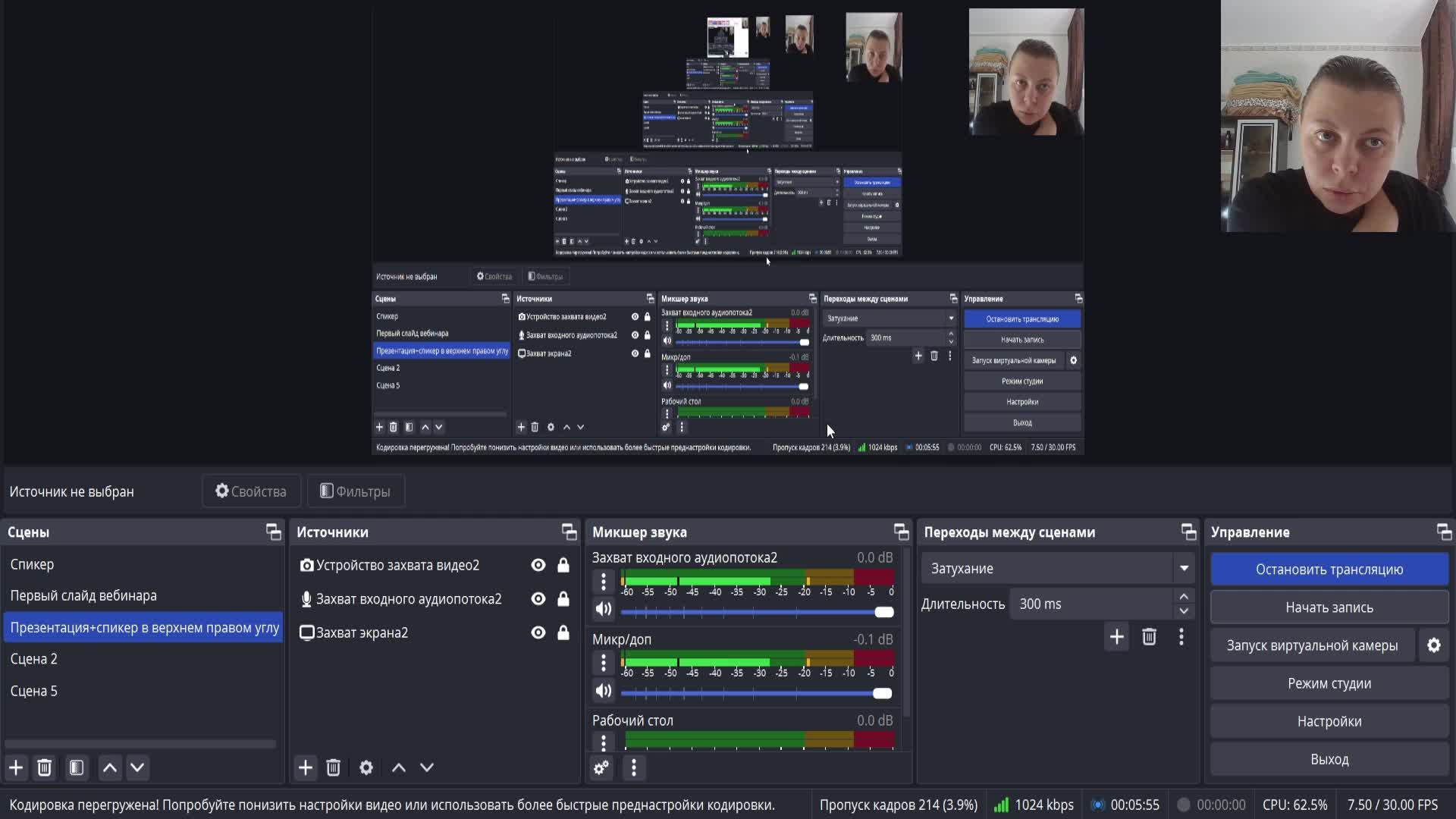The image size is (1456, 819).
Task: Unlock Захват экрана2 source
Action: (563, 632)
